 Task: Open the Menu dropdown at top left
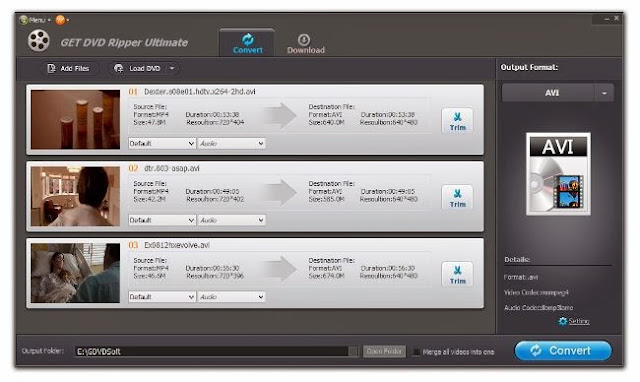click(x=35, y=20)
